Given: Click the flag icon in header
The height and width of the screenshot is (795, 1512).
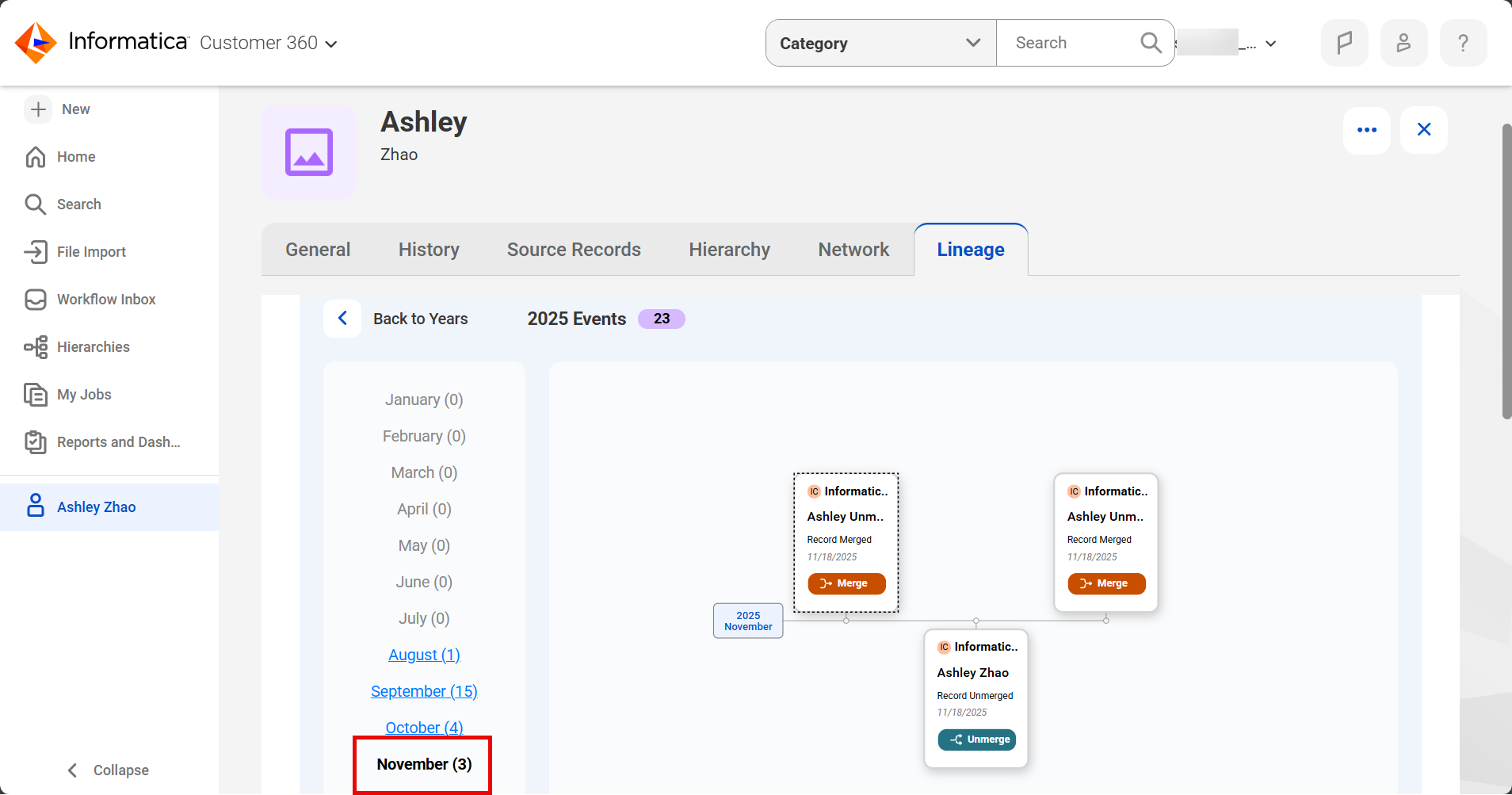Looking at the screenshot, I should (x=1344, y=43).
